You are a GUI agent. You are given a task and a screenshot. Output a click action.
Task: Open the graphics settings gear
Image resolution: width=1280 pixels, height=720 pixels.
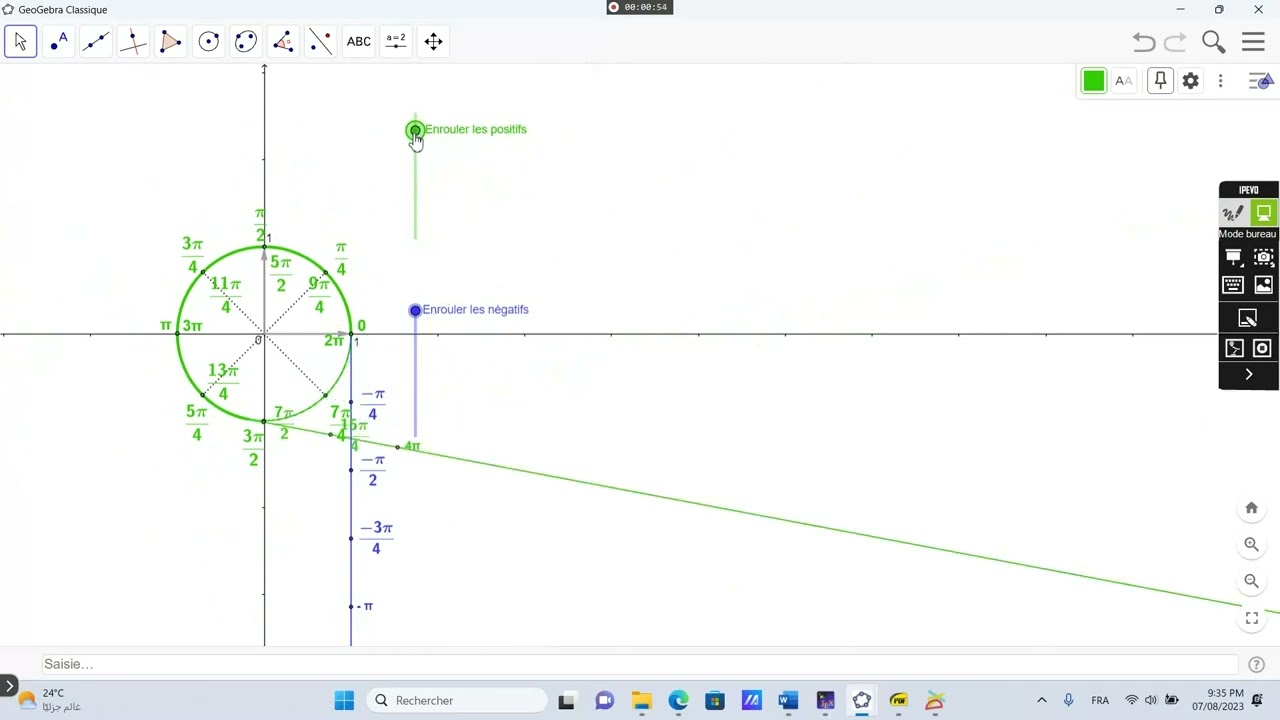(x=1190, y=81)
